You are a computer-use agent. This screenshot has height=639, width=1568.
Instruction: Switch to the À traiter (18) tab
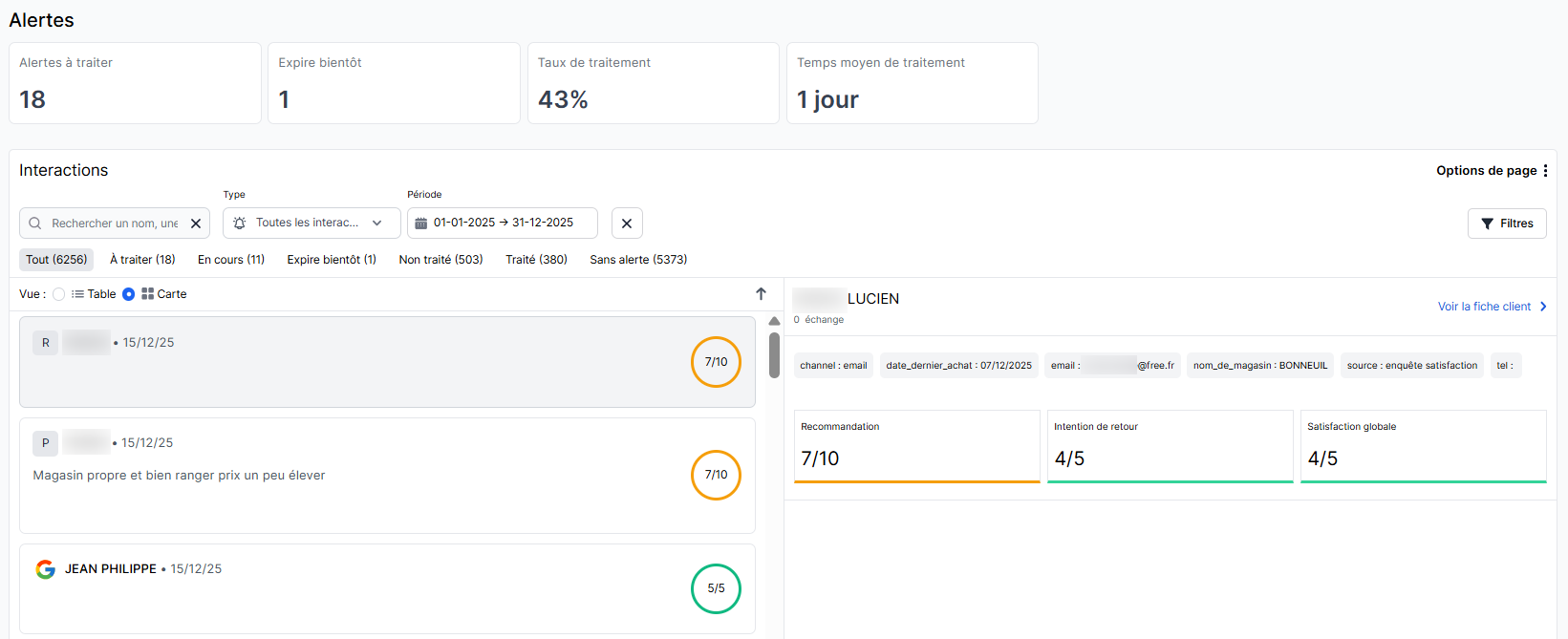pos(142,260)
